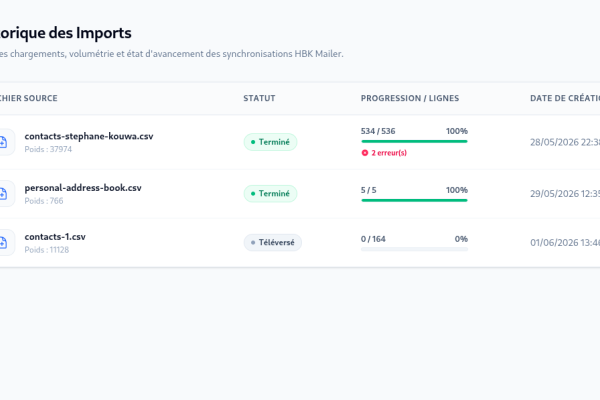Image resolution: width=600 pixels, height=400 pixels.
Task: Click the 5 / 5 line count
Action: (x=368, y=190)
